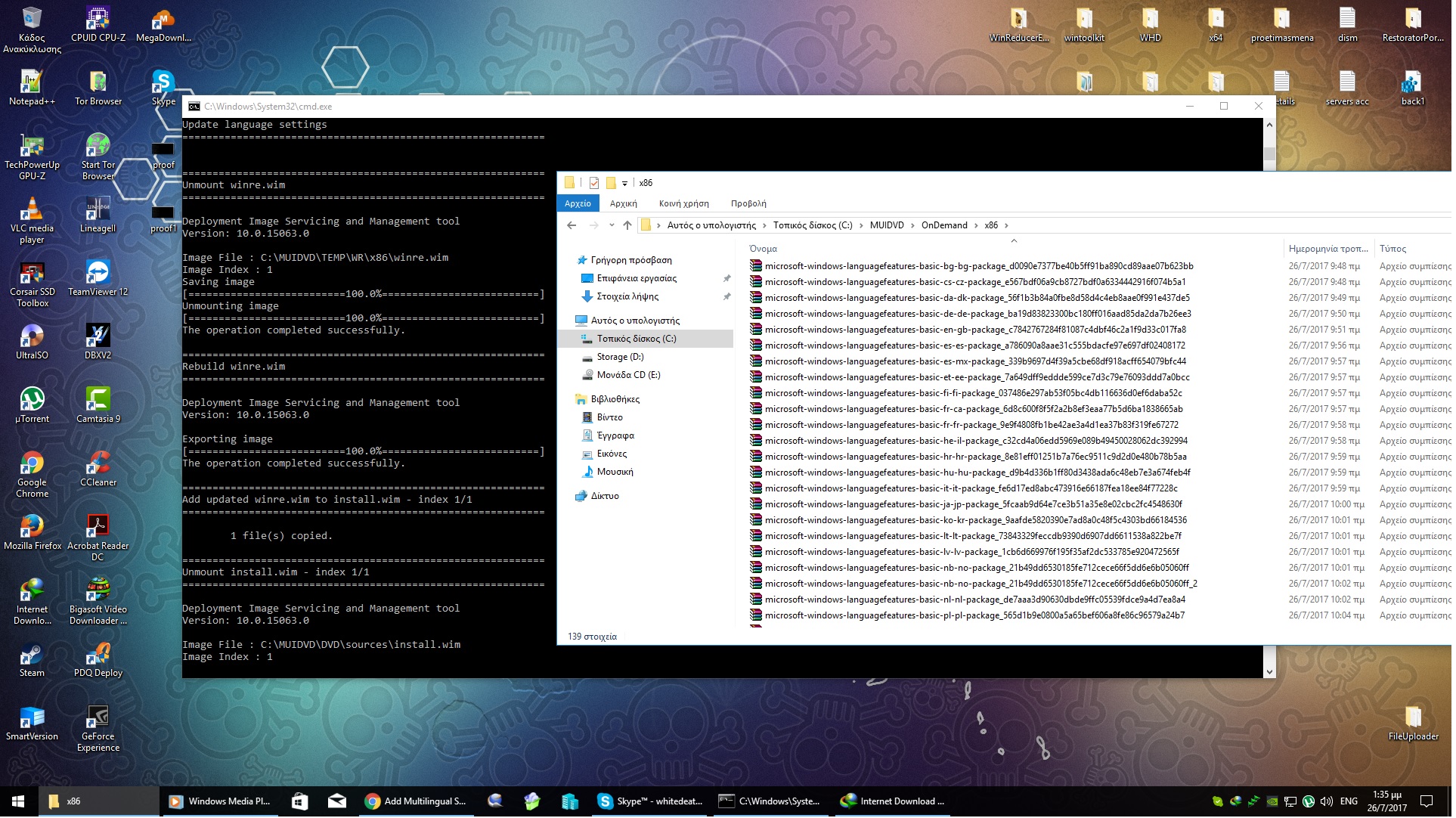Open the notification center icon

pos(1431,804)
